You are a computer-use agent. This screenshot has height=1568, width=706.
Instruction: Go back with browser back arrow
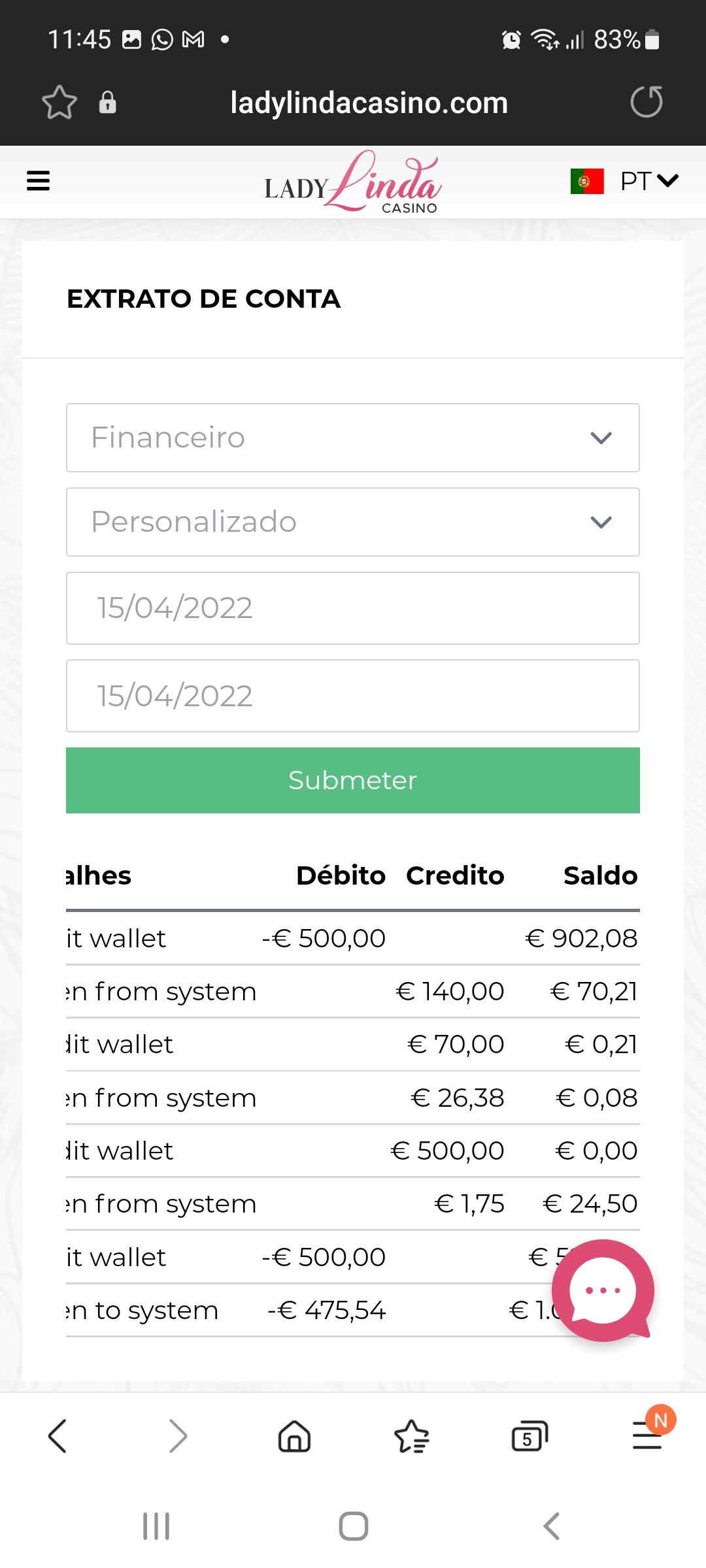[58, 1436]
